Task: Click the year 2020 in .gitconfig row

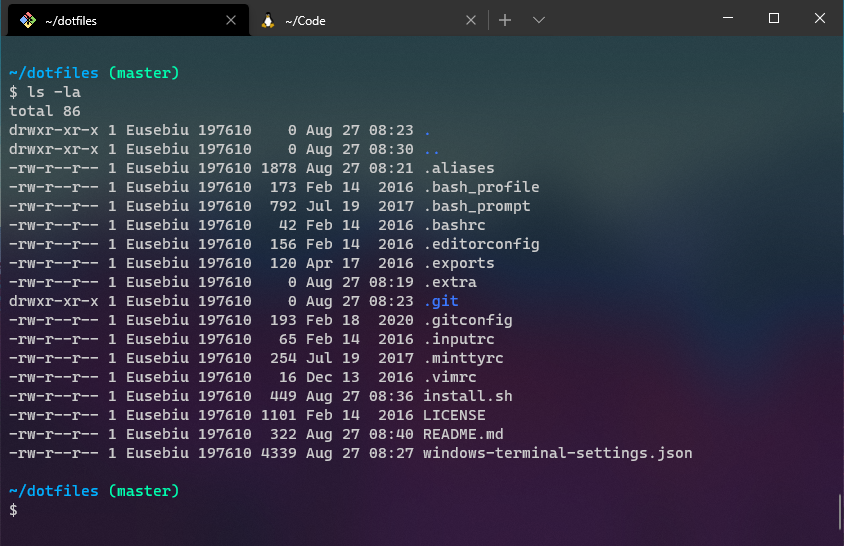Action: 396,320
